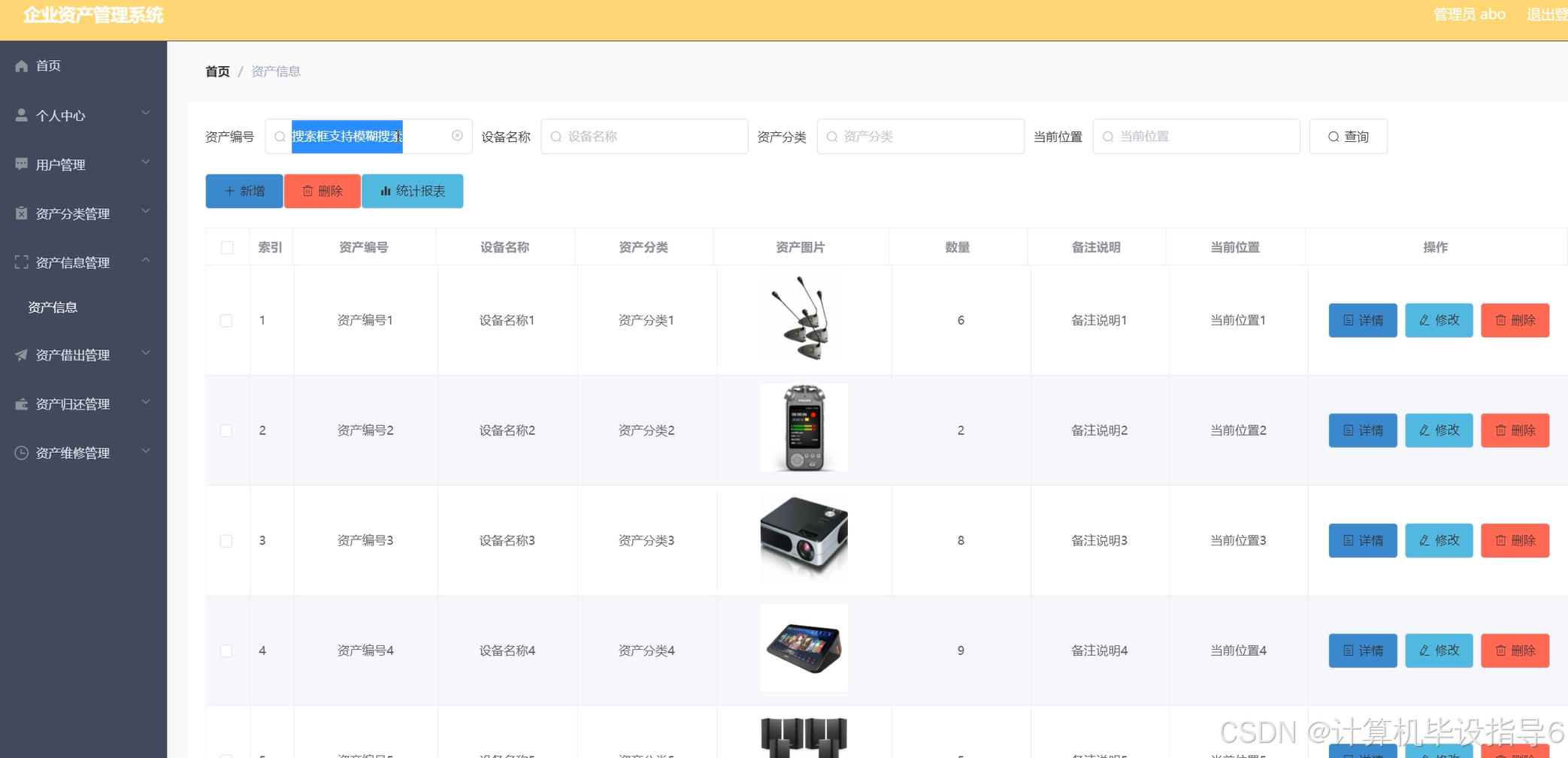Expand the 个人中心 menu arrow
The height and width of the screenshot is (758, 1568).
tap(146, 113)
